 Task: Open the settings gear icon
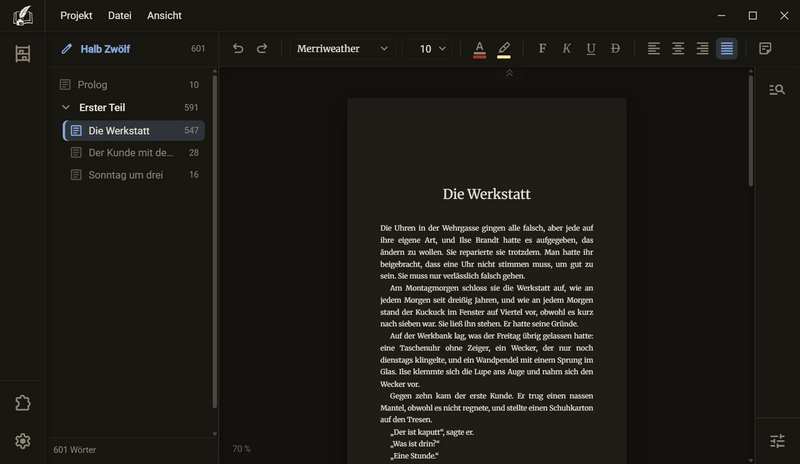22,441
